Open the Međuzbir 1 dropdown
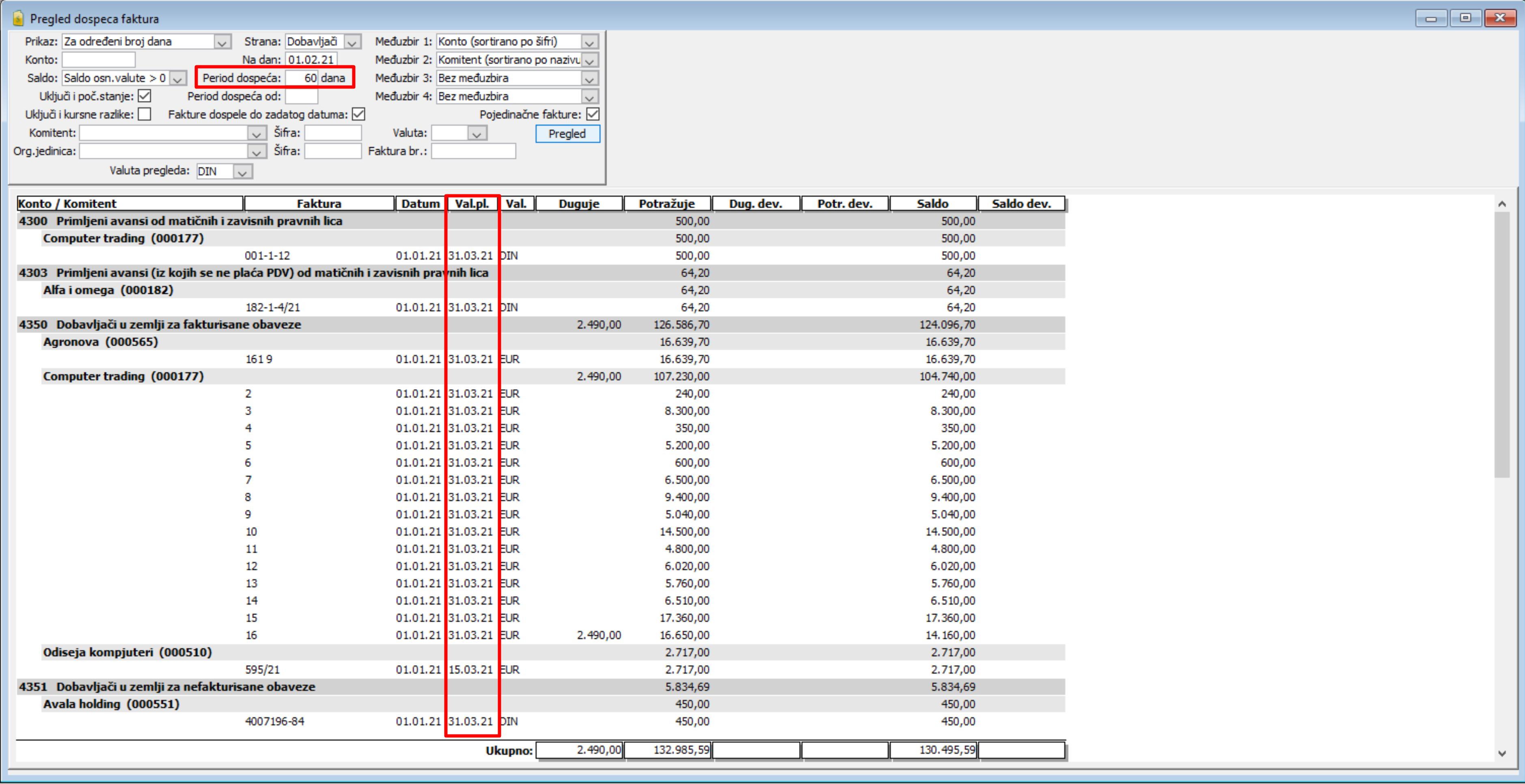Image resolution: width=1525 pixels, height=784 pixels. (x=589, y=42)
